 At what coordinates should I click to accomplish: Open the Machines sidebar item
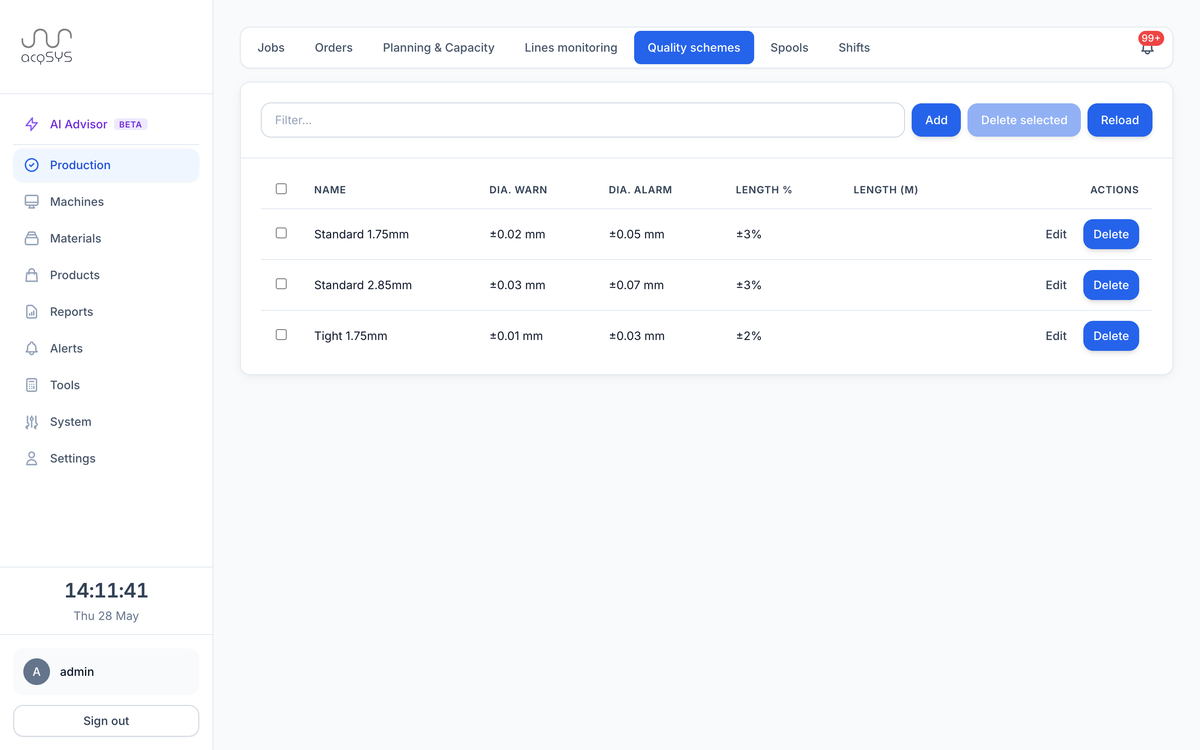coord(106,202)
